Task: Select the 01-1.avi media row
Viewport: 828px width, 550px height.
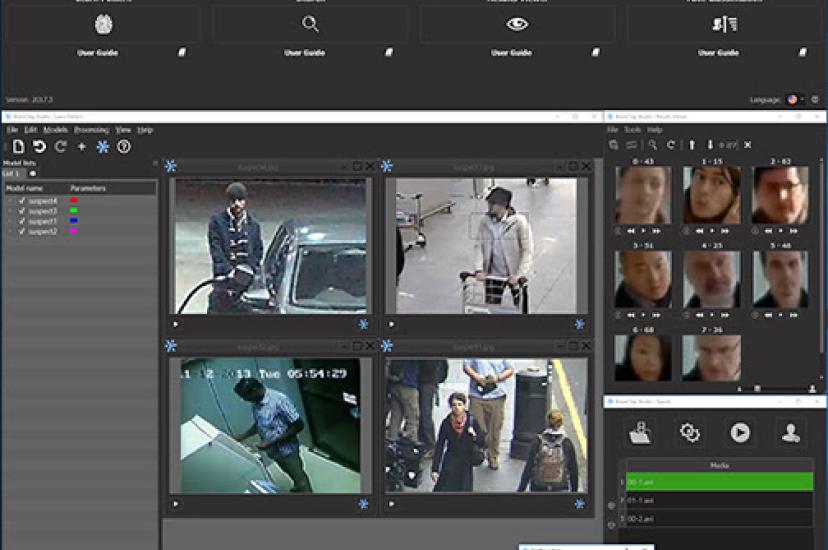Action: click(719, 500)
